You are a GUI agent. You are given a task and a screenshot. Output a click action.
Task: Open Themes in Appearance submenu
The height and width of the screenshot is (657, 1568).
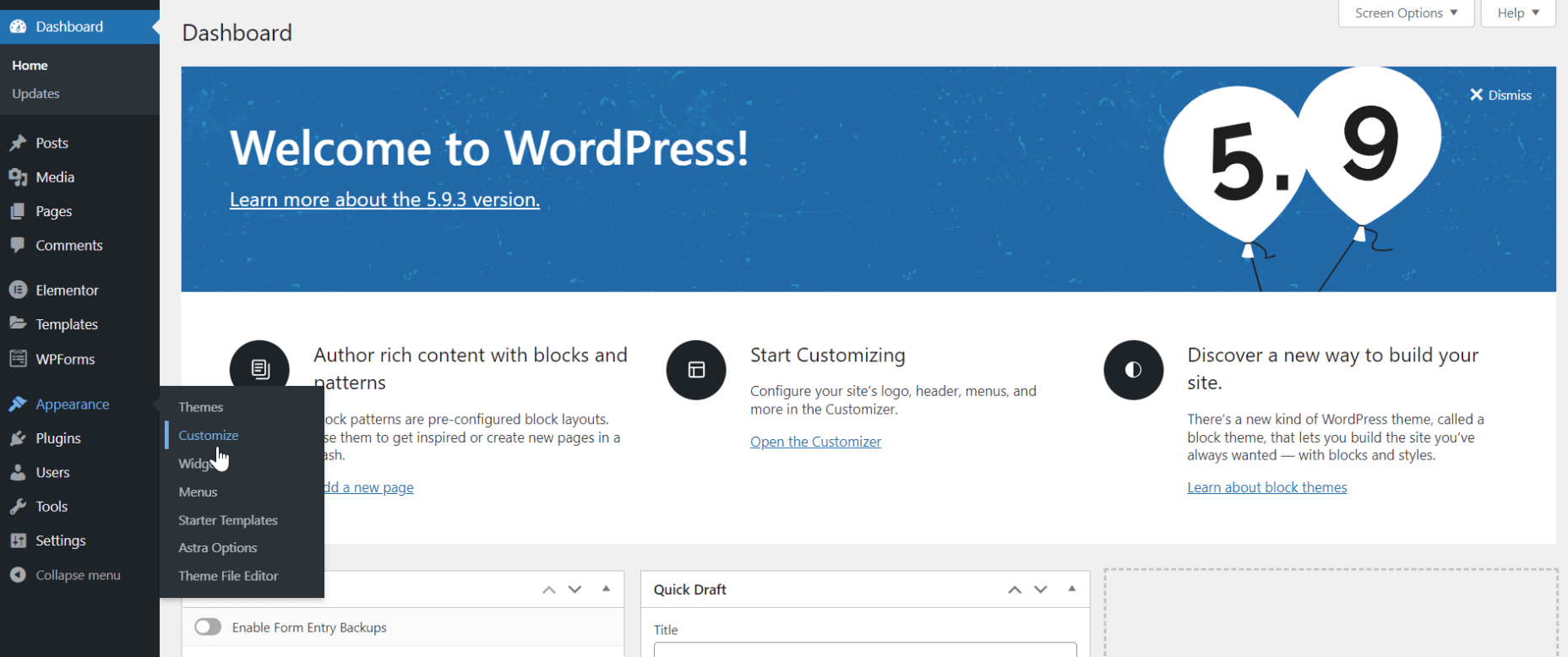201,407
